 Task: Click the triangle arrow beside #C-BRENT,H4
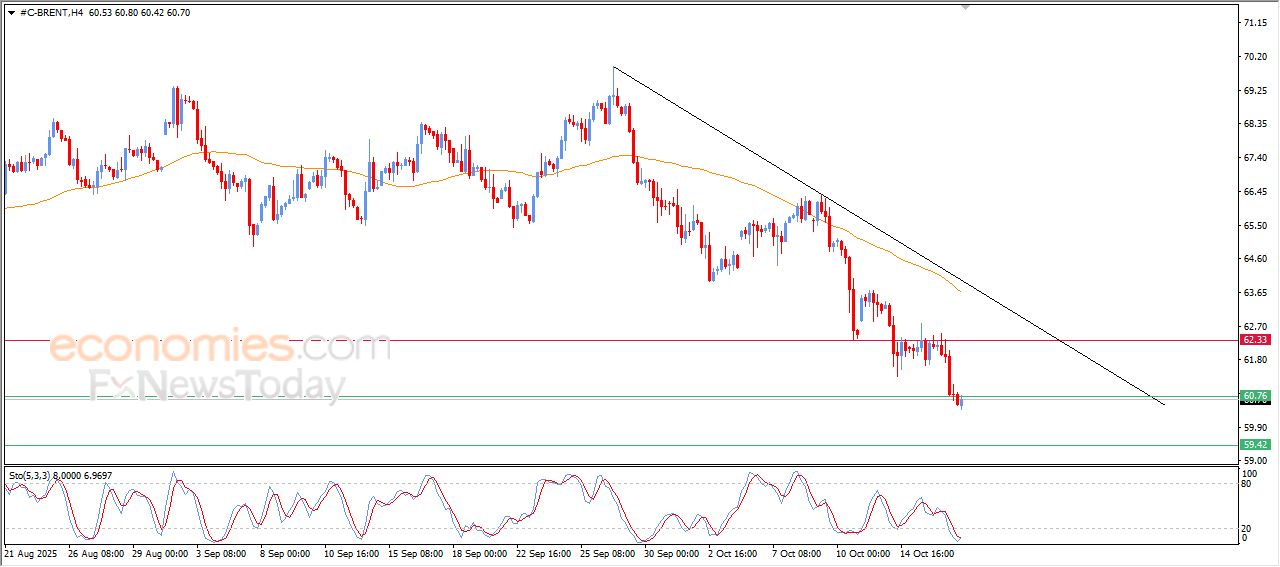[11, 13]
